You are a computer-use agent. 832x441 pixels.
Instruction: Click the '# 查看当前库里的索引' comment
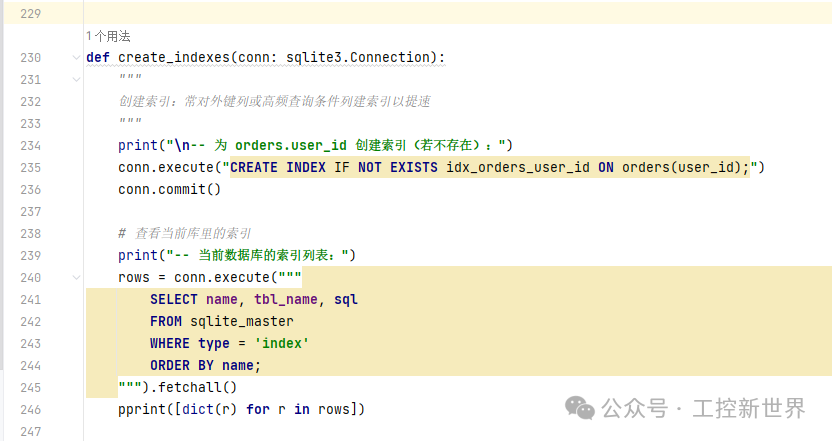pos(184,233)
